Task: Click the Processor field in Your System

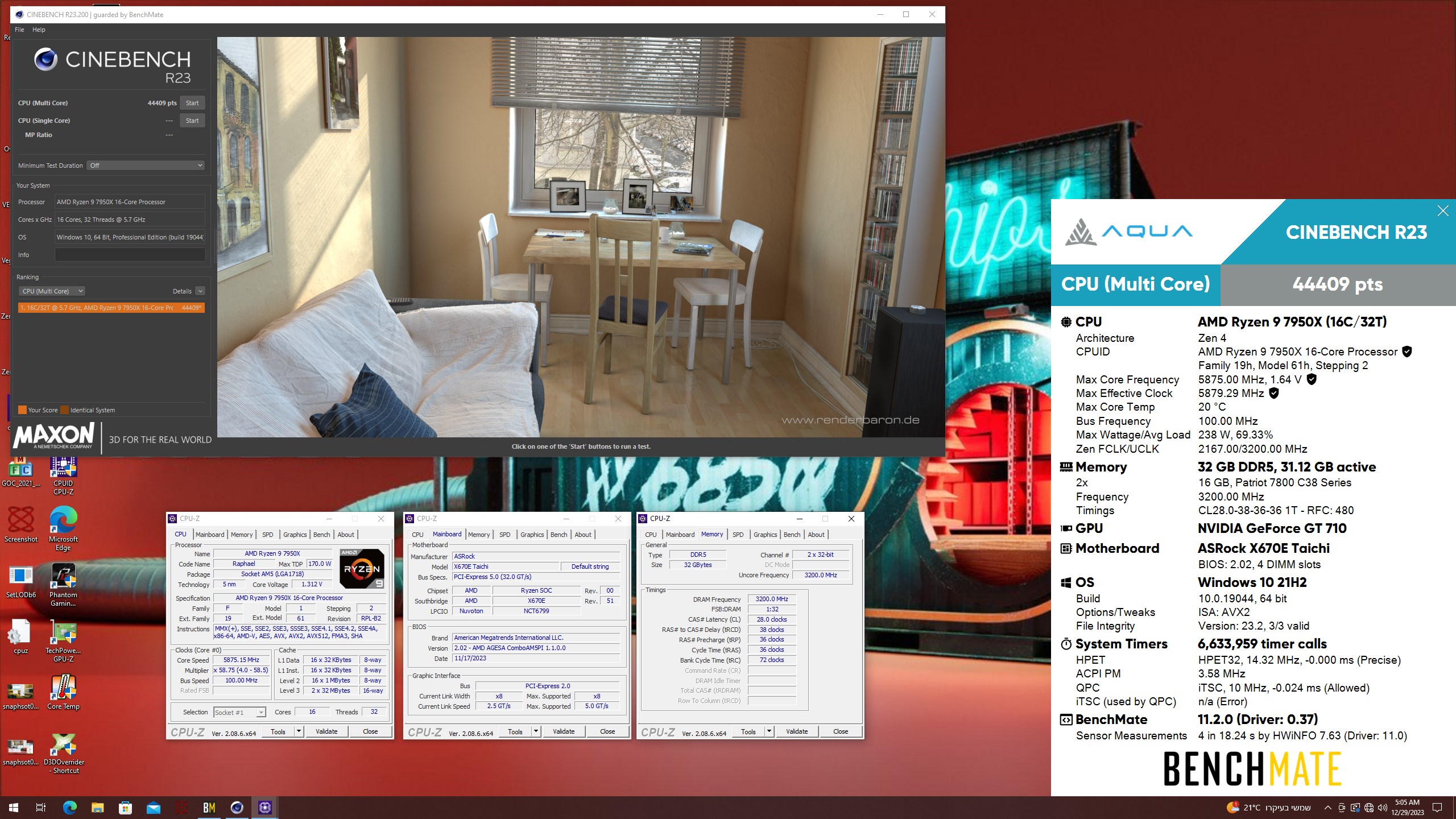Action: (130, 202)
